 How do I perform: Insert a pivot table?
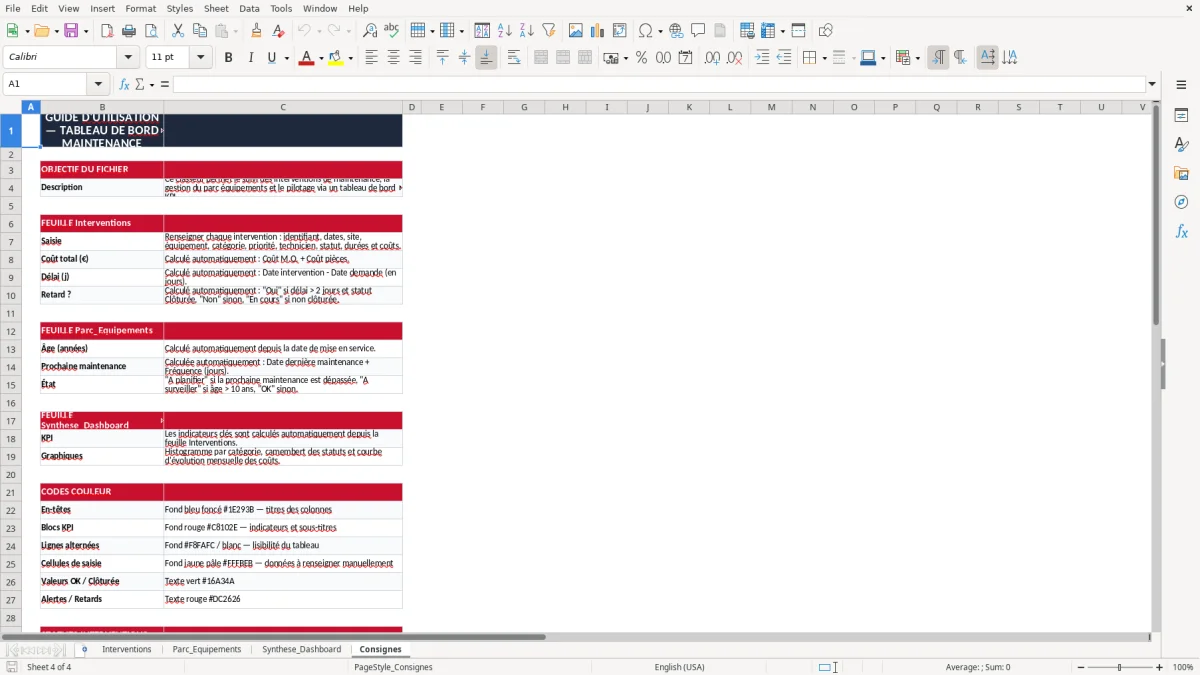(x=620, y=31)
